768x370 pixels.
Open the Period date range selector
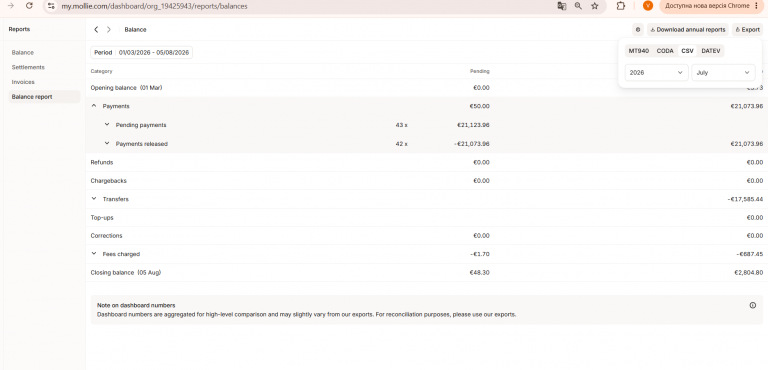[142, 52]
